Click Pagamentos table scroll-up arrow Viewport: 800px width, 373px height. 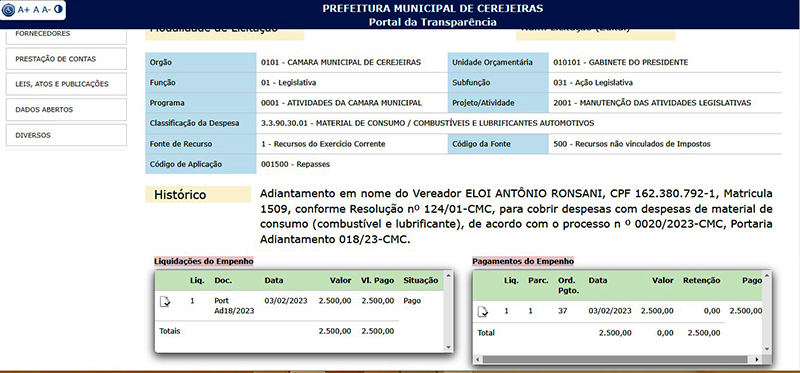[767, 276]
